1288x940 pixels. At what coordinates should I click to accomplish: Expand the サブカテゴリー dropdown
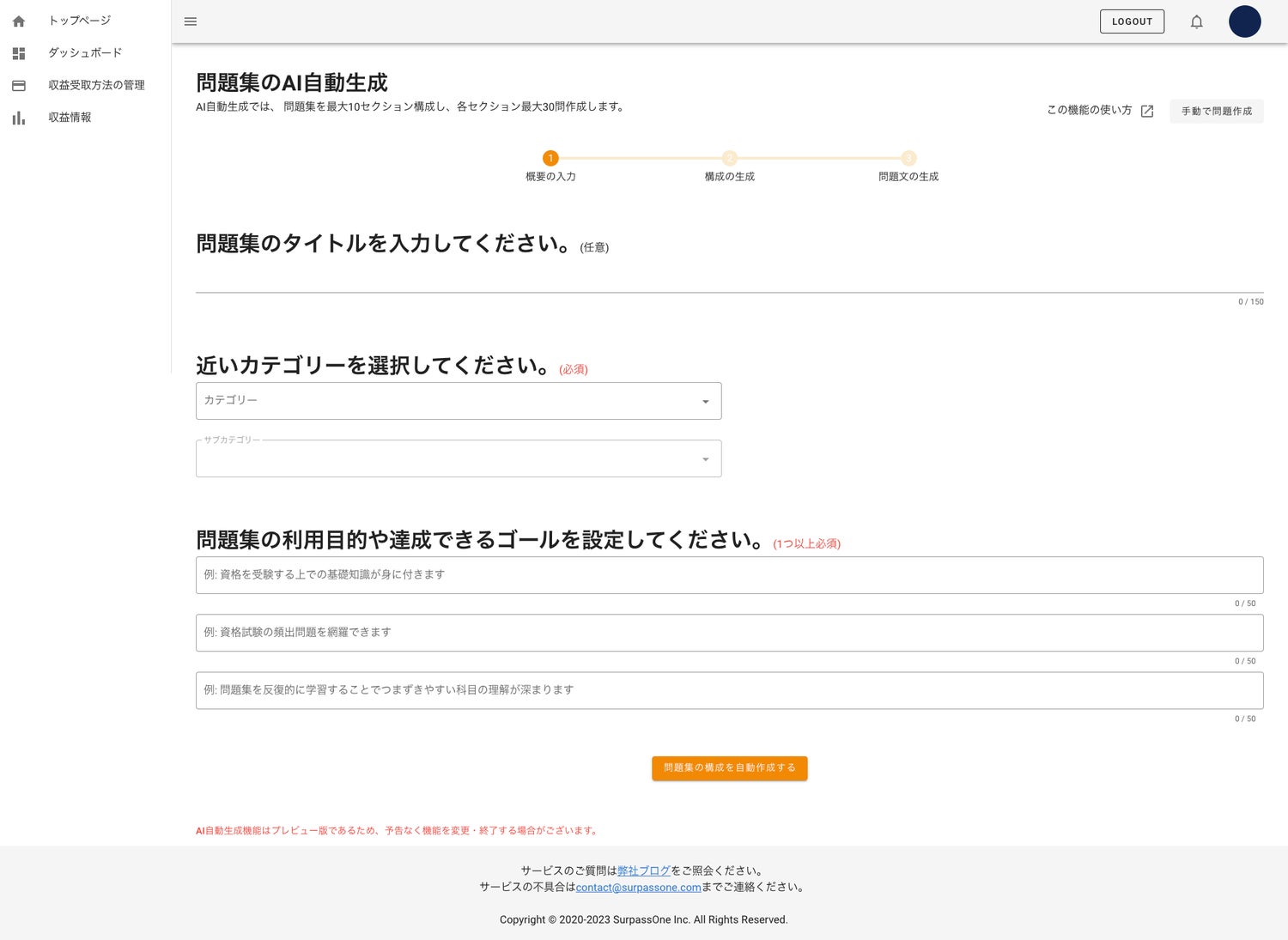[459, 458]
